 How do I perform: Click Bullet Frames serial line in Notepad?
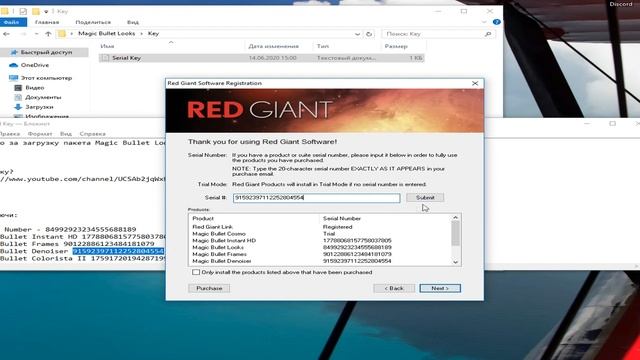77,244
